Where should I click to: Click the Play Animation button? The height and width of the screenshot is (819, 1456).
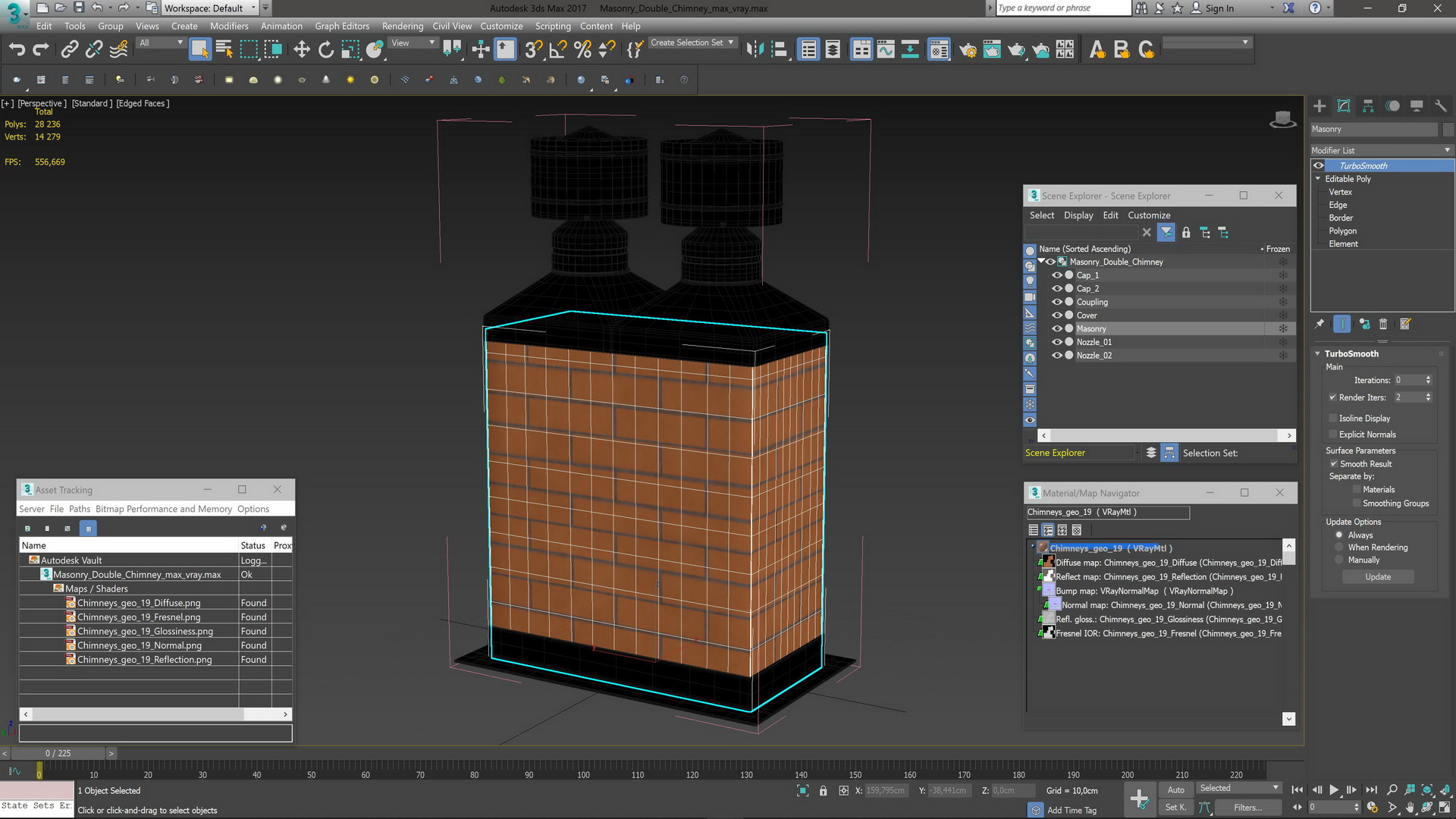tap(1334, 789)
